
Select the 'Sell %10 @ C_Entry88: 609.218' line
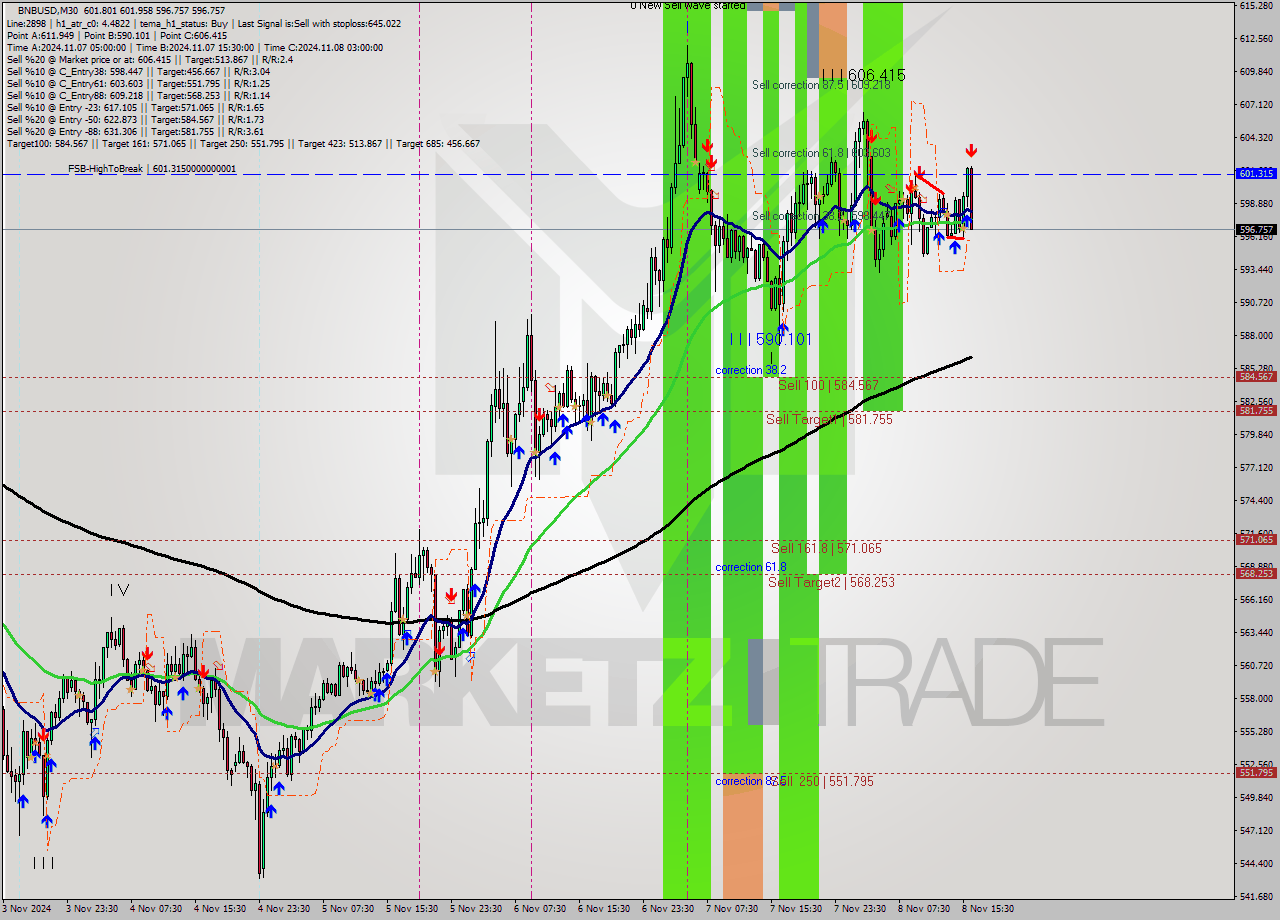(x=138, y=95)
